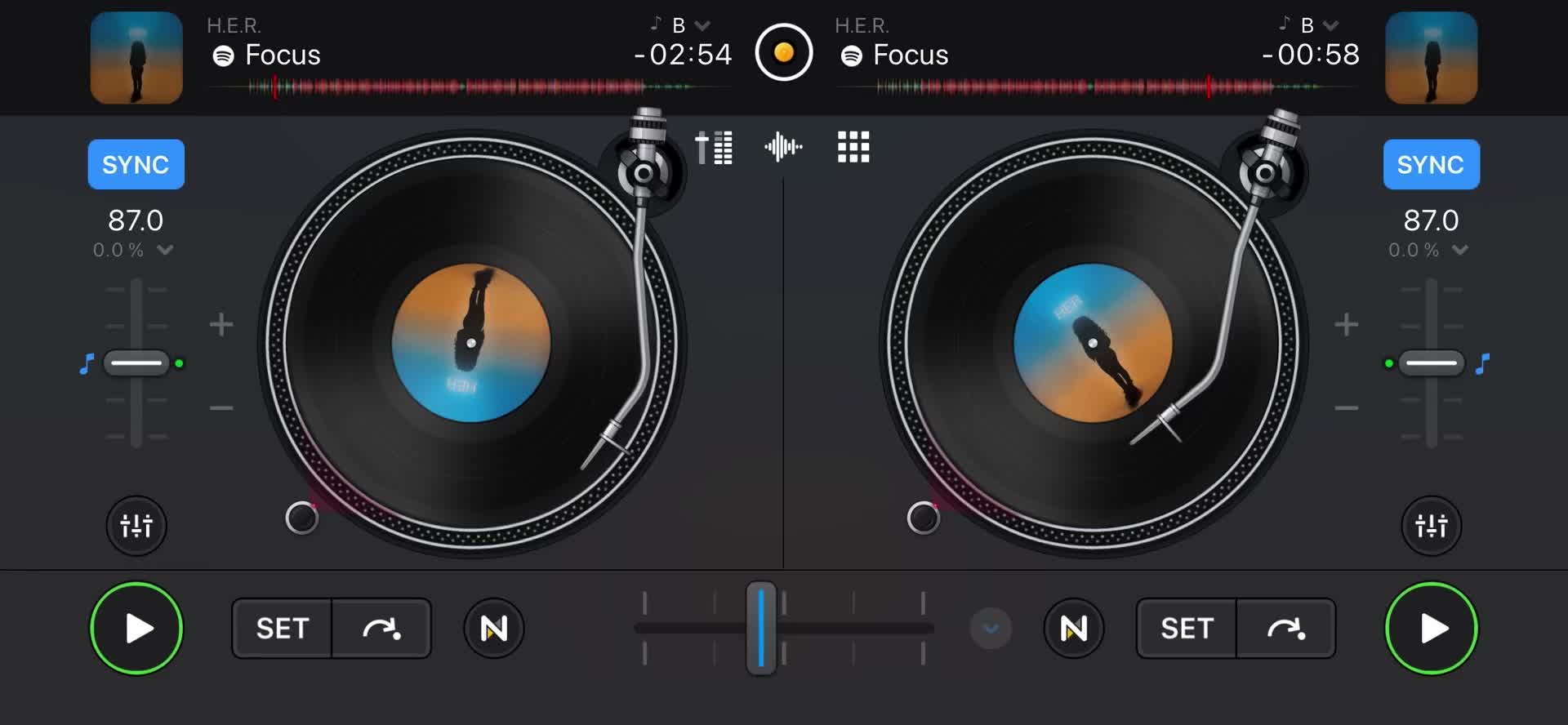Seek within the left deck waveform overview
Viewport: 1568px width, 725px height.
coord(470,86)
